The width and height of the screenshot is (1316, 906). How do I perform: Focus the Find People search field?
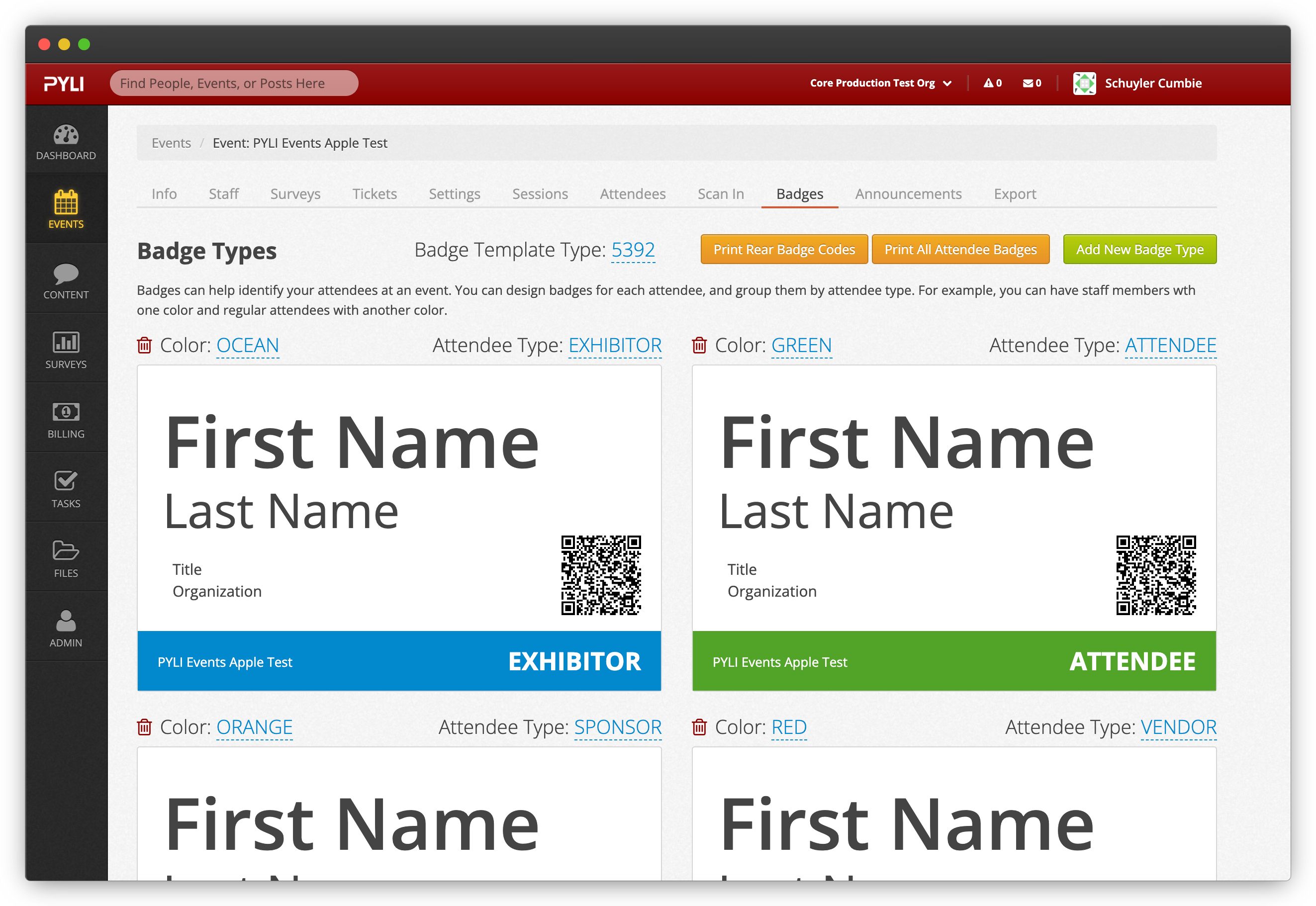234,84
